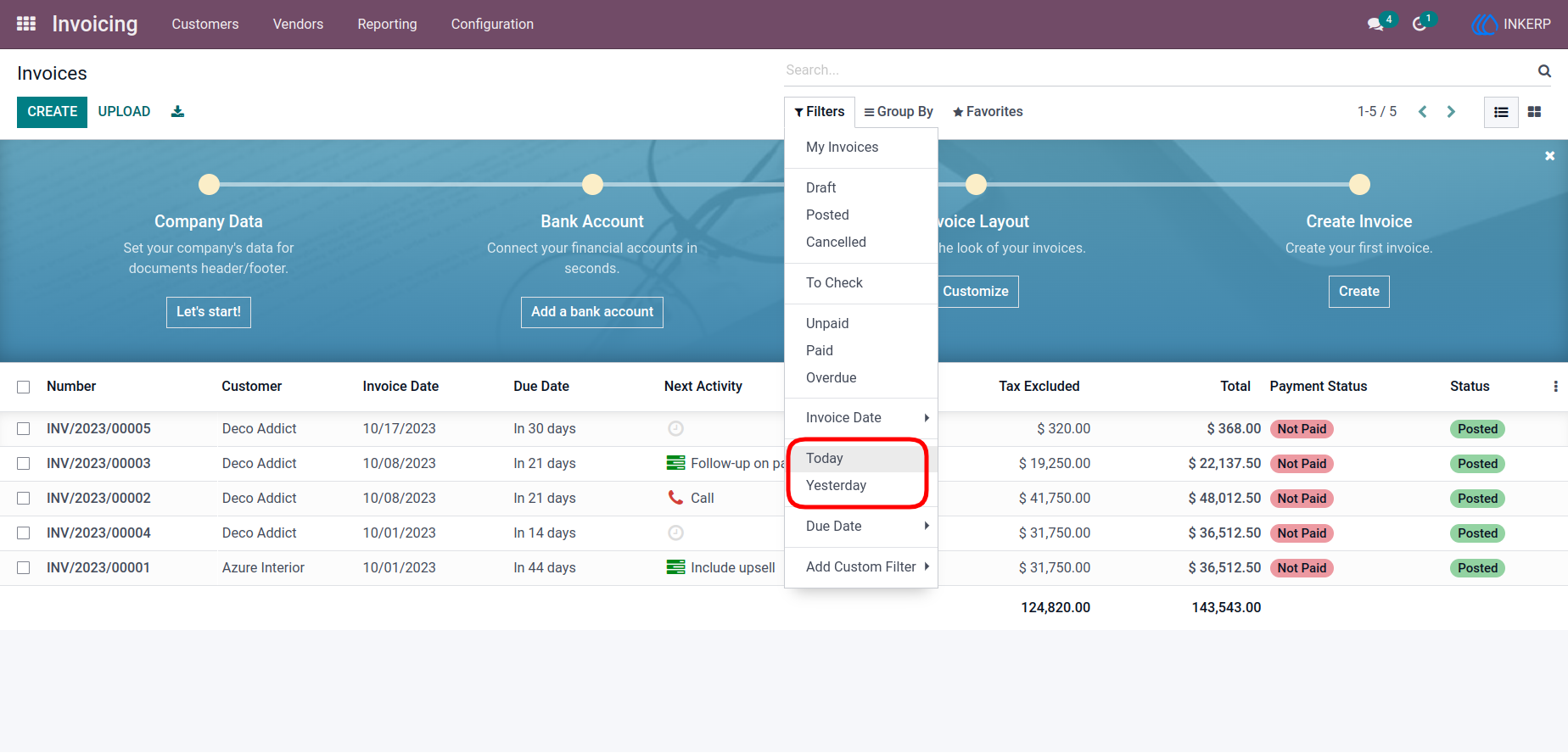The width and height of the screenshot is (1568, 753).
Task: Click the Call phone icon for INV/2023/00002
Action: [x=675, y=498]
